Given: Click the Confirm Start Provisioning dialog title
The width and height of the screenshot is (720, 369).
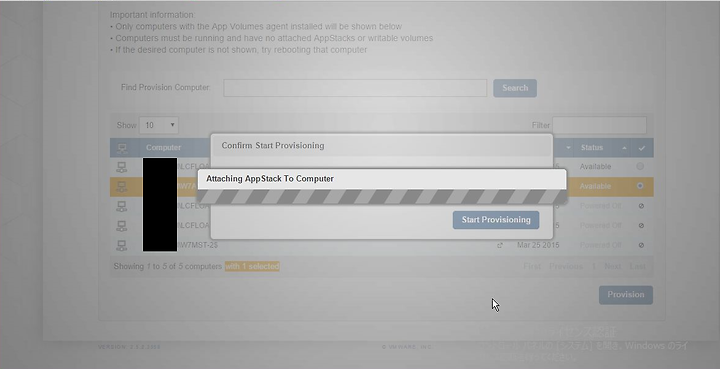Looking at the screenshot, I should pyautogui.click(x=273, y=145).
